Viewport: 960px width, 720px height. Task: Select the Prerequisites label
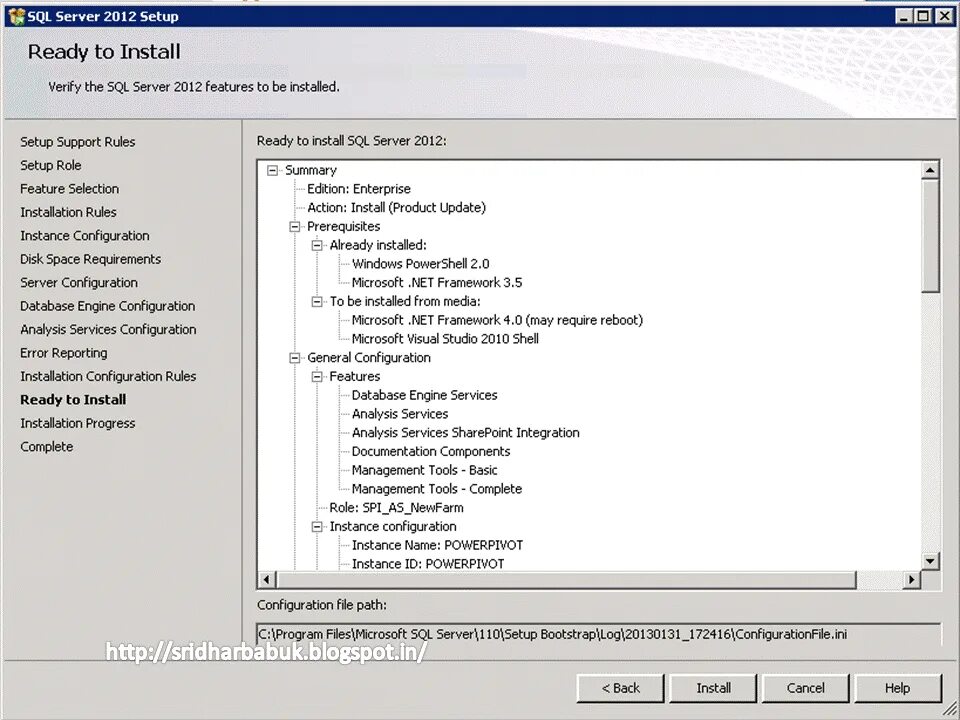click(343, 227)
